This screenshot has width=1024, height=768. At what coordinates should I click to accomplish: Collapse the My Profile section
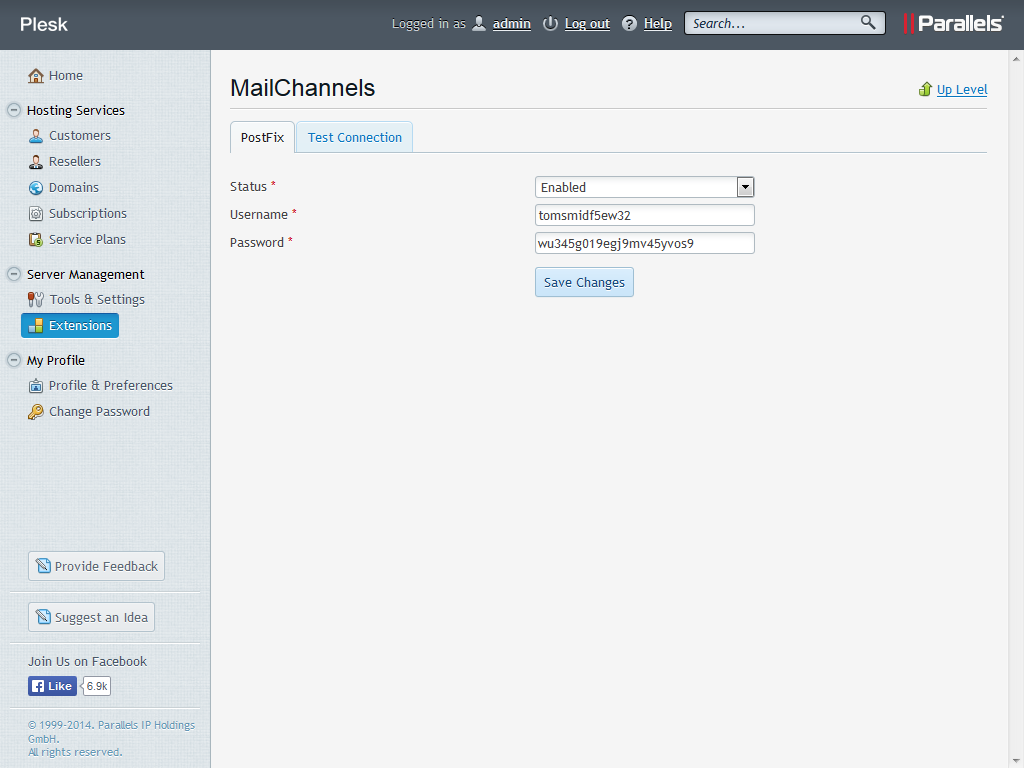[x=14, y=360]
